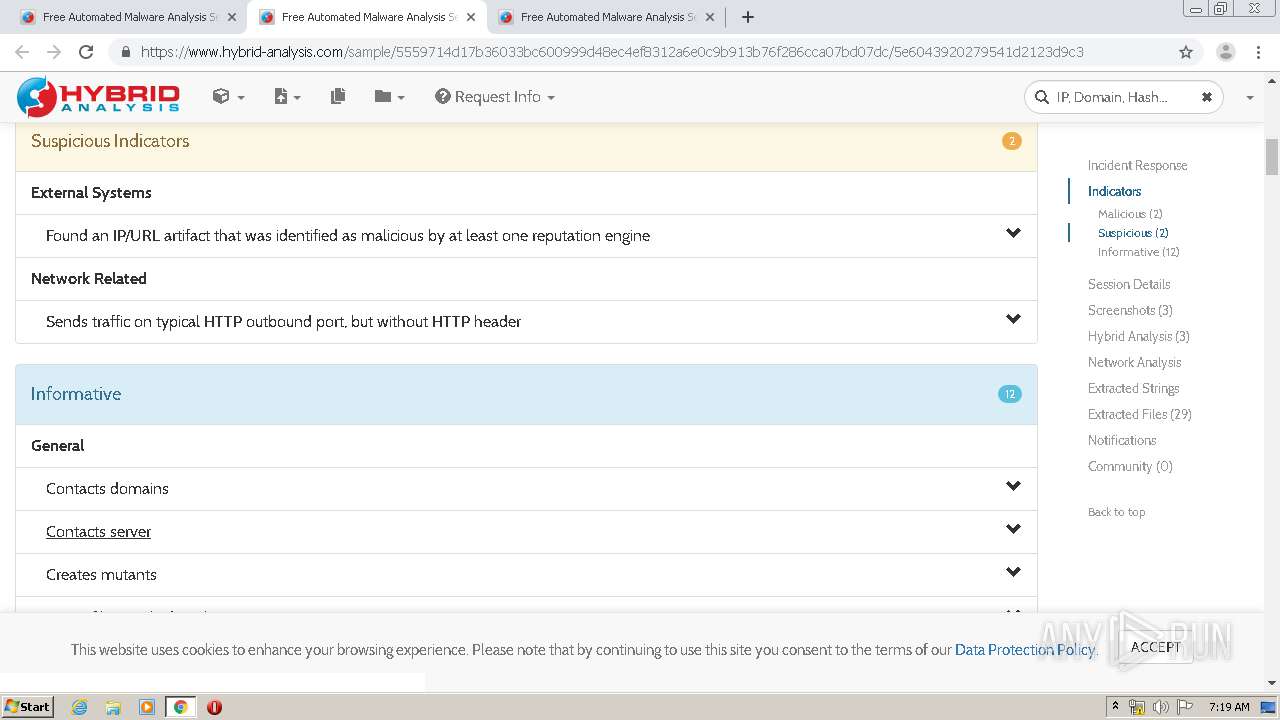This screenshot has height=720, width=1280.
Task: Click the page vertical scrollbar thumb
Action: (x=1272, y=156)
